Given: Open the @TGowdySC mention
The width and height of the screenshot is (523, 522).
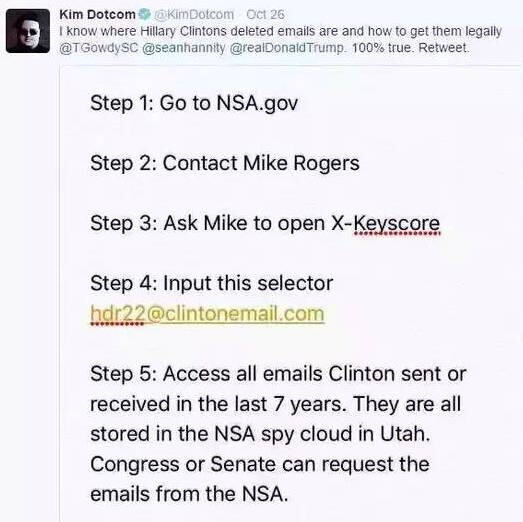Looking at the screenshot, I should click(99, 48).
